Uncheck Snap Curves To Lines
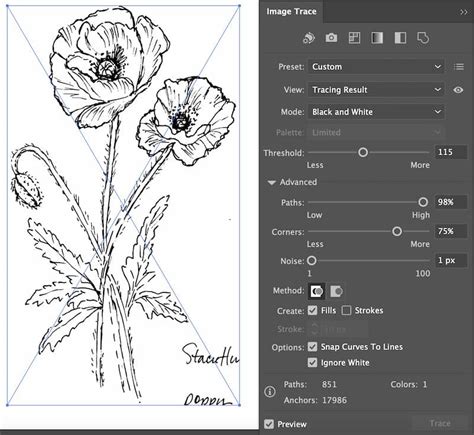Screen dimensions: 474x435 coord(312,347)
